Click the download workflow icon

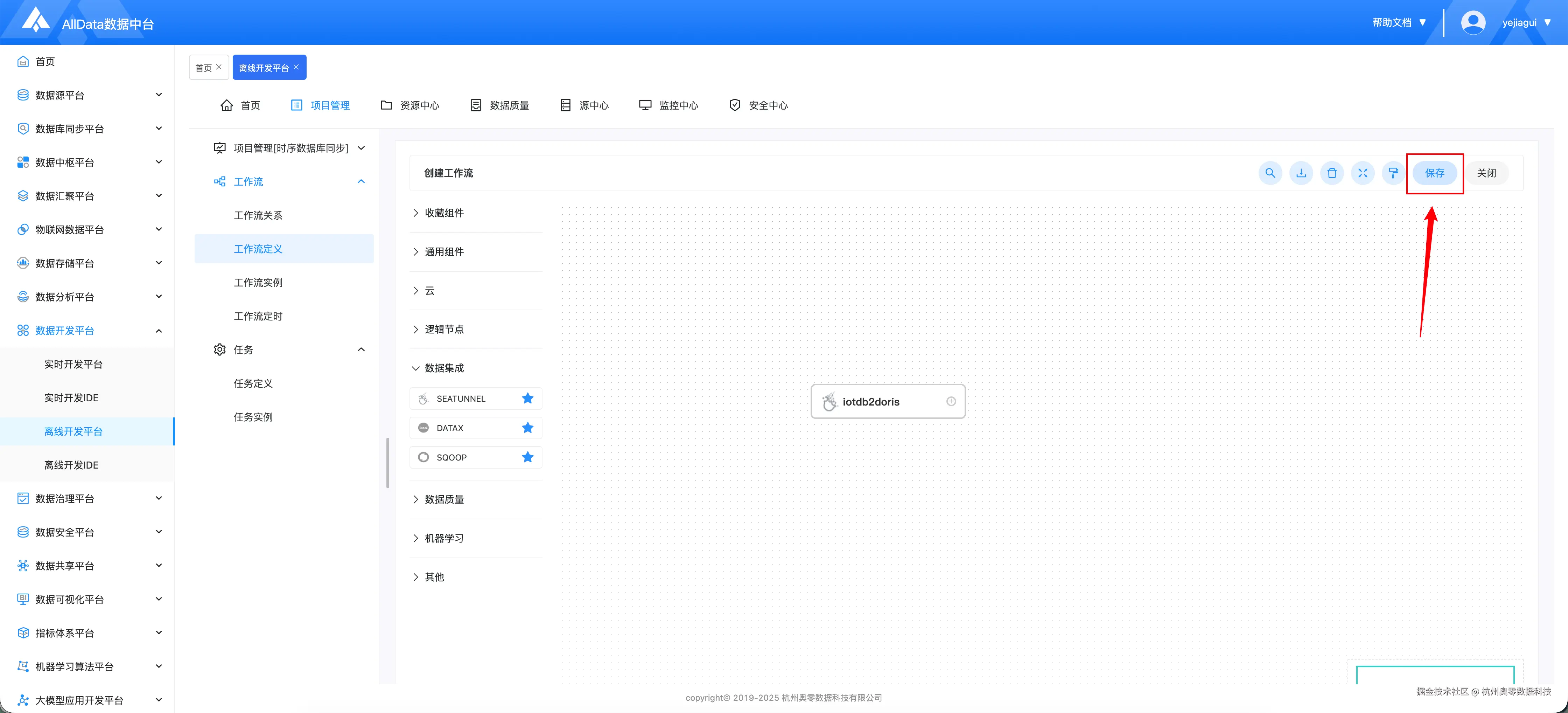[x=1301, y=173]
